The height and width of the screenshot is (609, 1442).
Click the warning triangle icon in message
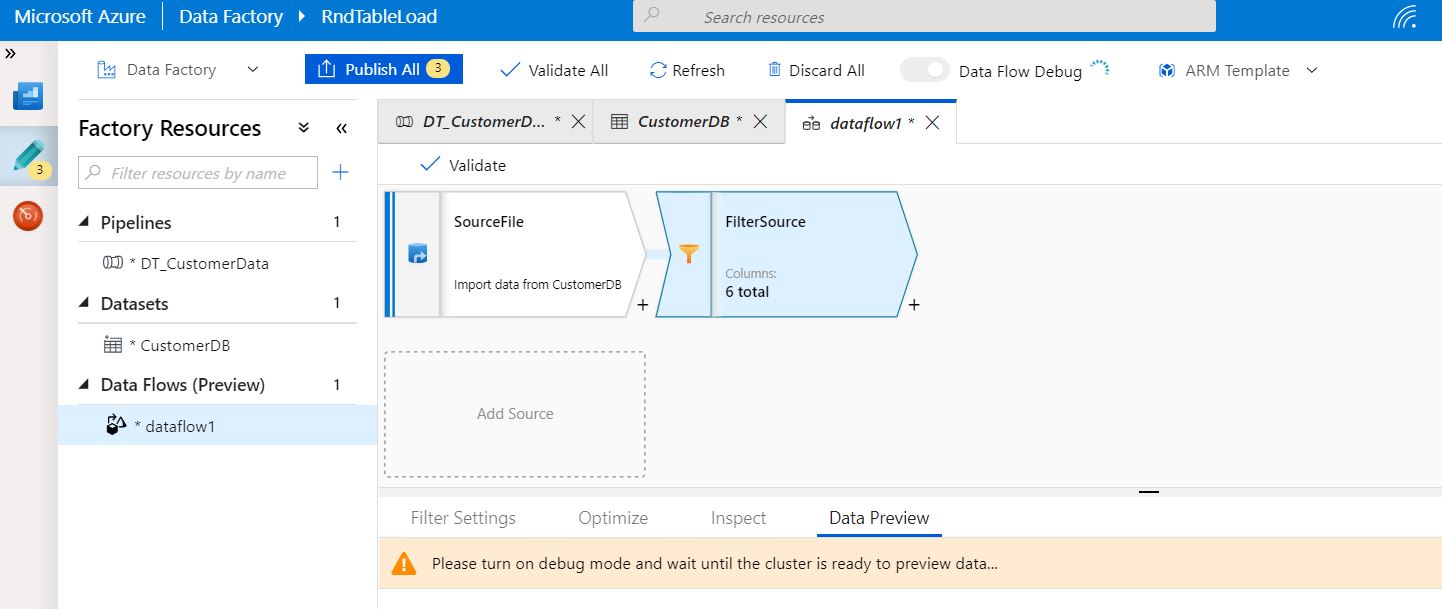click(403, 563)
